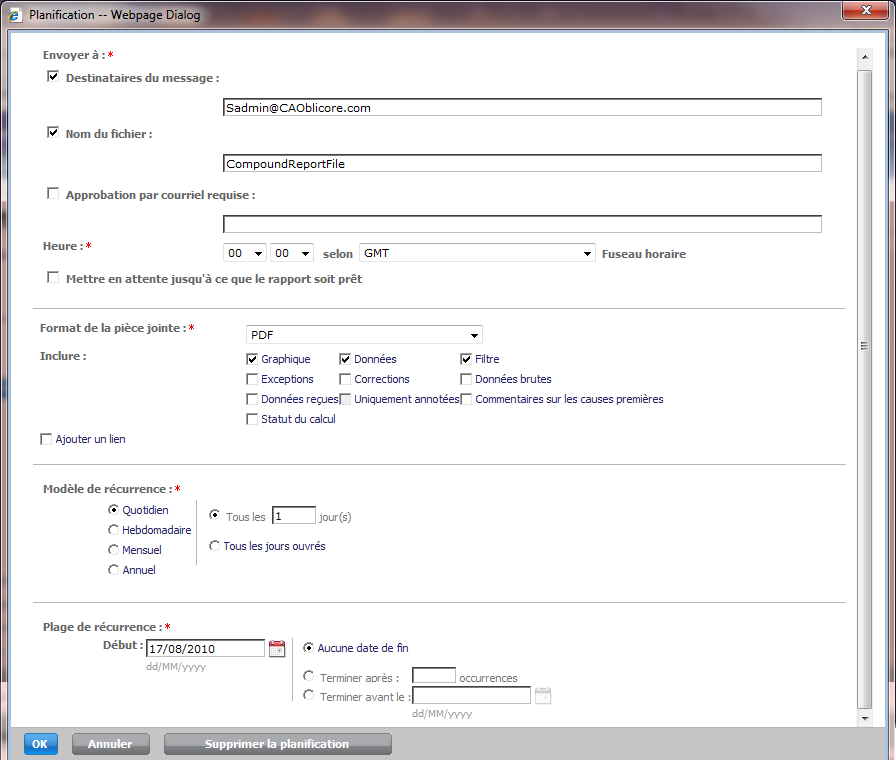Click the OK button
Viewport: 896px width, 760px height.
pyautogui.click(x=41, y=744)
